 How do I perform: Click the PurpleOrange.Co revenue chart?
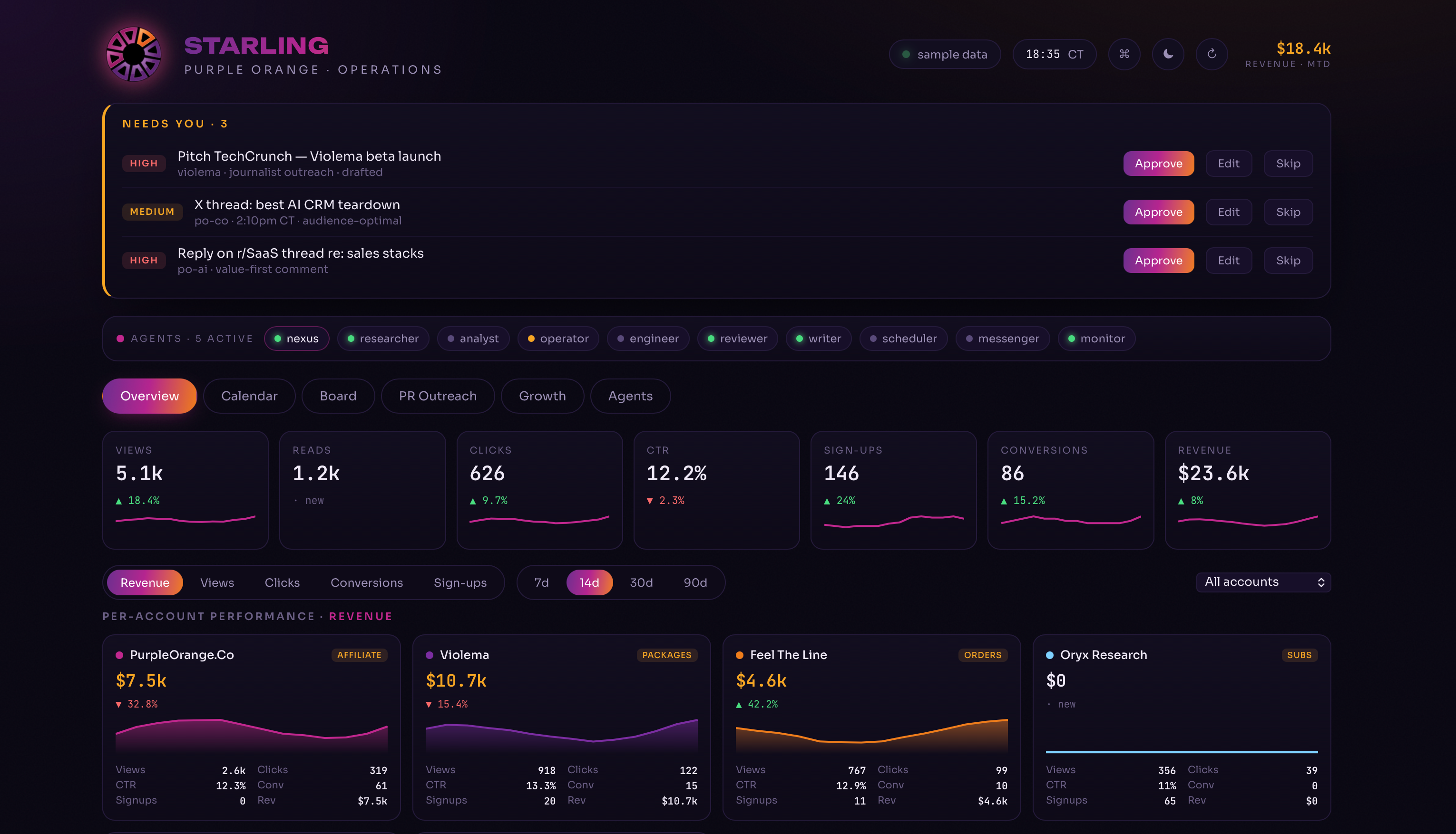pyautogui.click(x=252, y=736)
